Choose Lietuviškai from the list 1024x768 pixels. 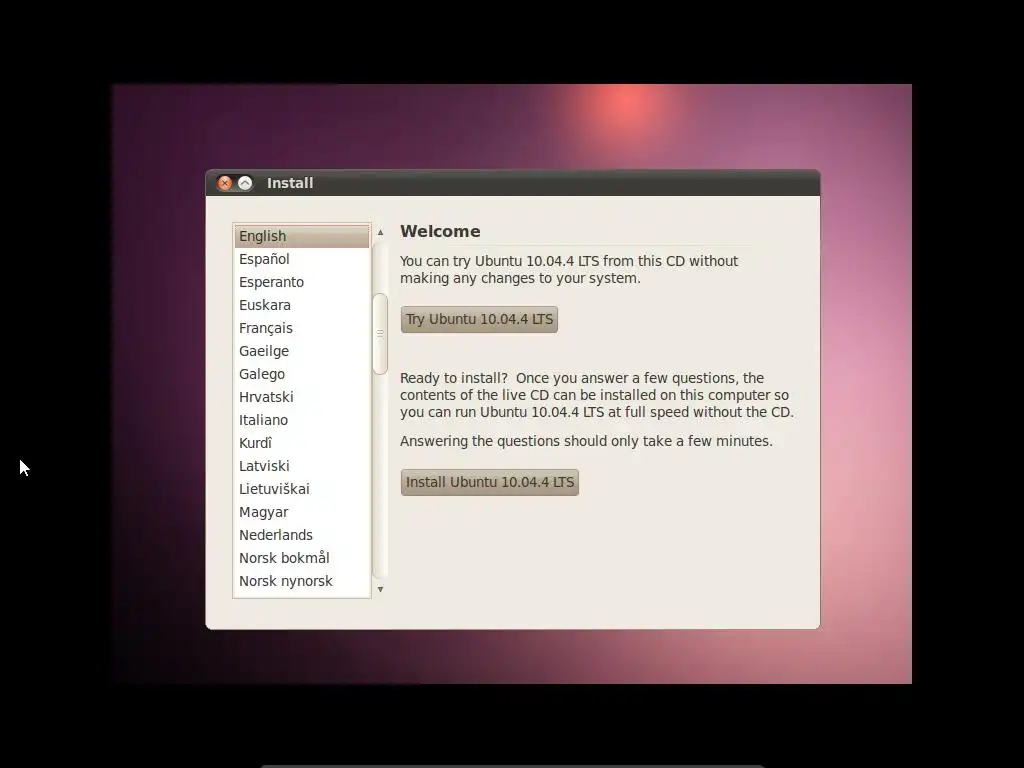click(302, 489)
